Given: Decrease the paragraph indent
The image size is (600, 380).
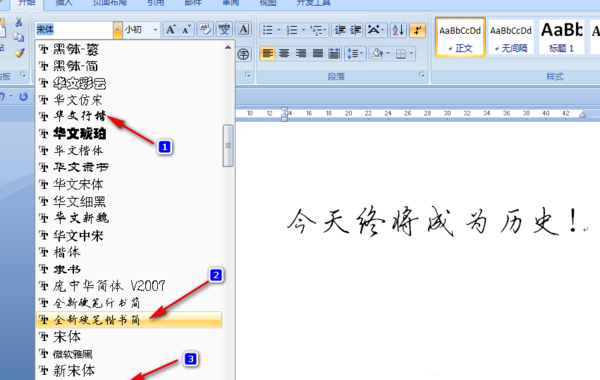Looking at the screenshot, I should click(x=339, y=30).
